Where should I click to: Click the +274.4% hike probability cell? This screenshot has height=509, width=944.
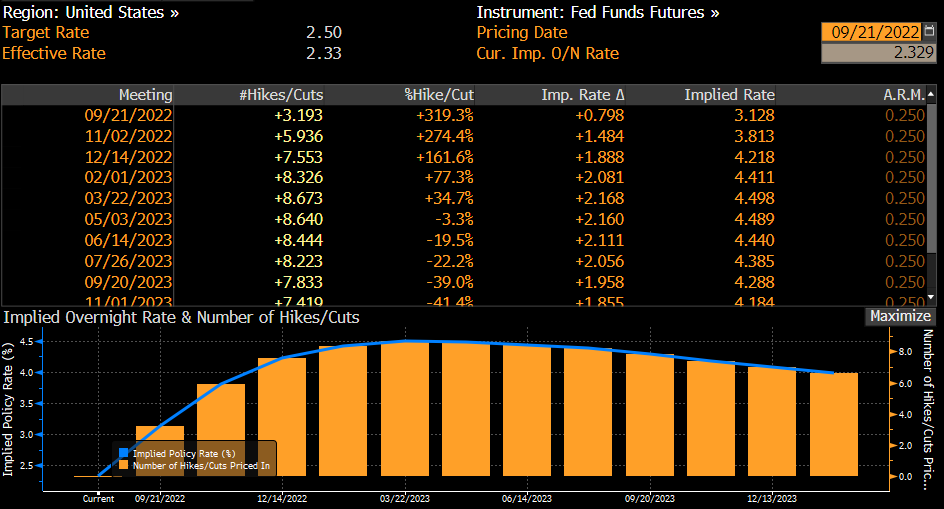click(445, 136)
